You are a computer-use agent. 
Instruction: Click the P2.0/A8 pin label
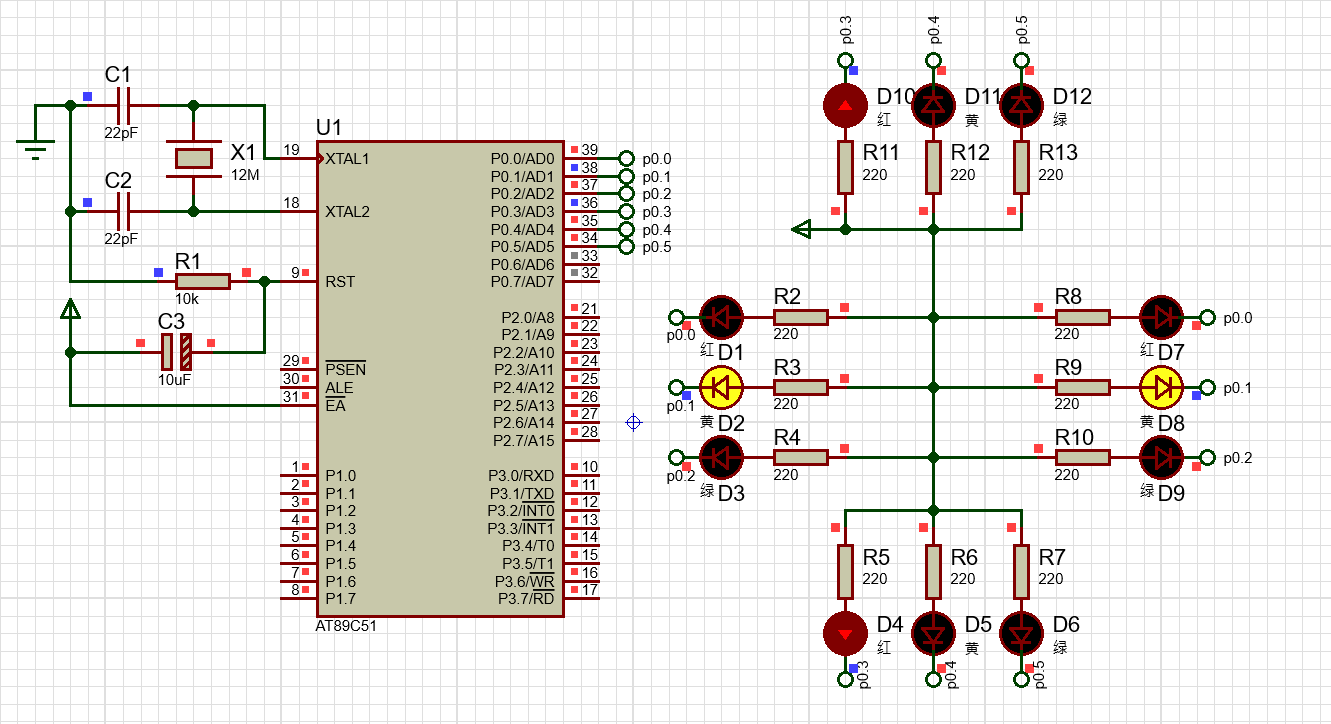(527, 318)
